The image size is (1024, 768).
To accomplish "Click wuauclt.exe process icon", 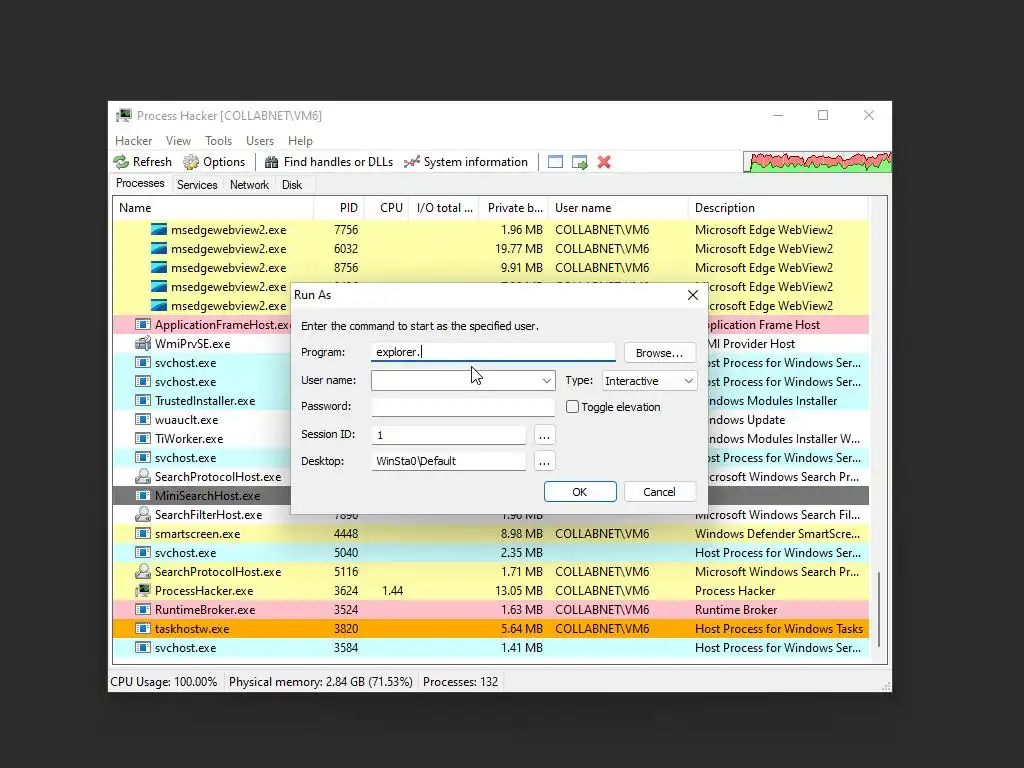I will pyautogui.click(x=142, y=419).
